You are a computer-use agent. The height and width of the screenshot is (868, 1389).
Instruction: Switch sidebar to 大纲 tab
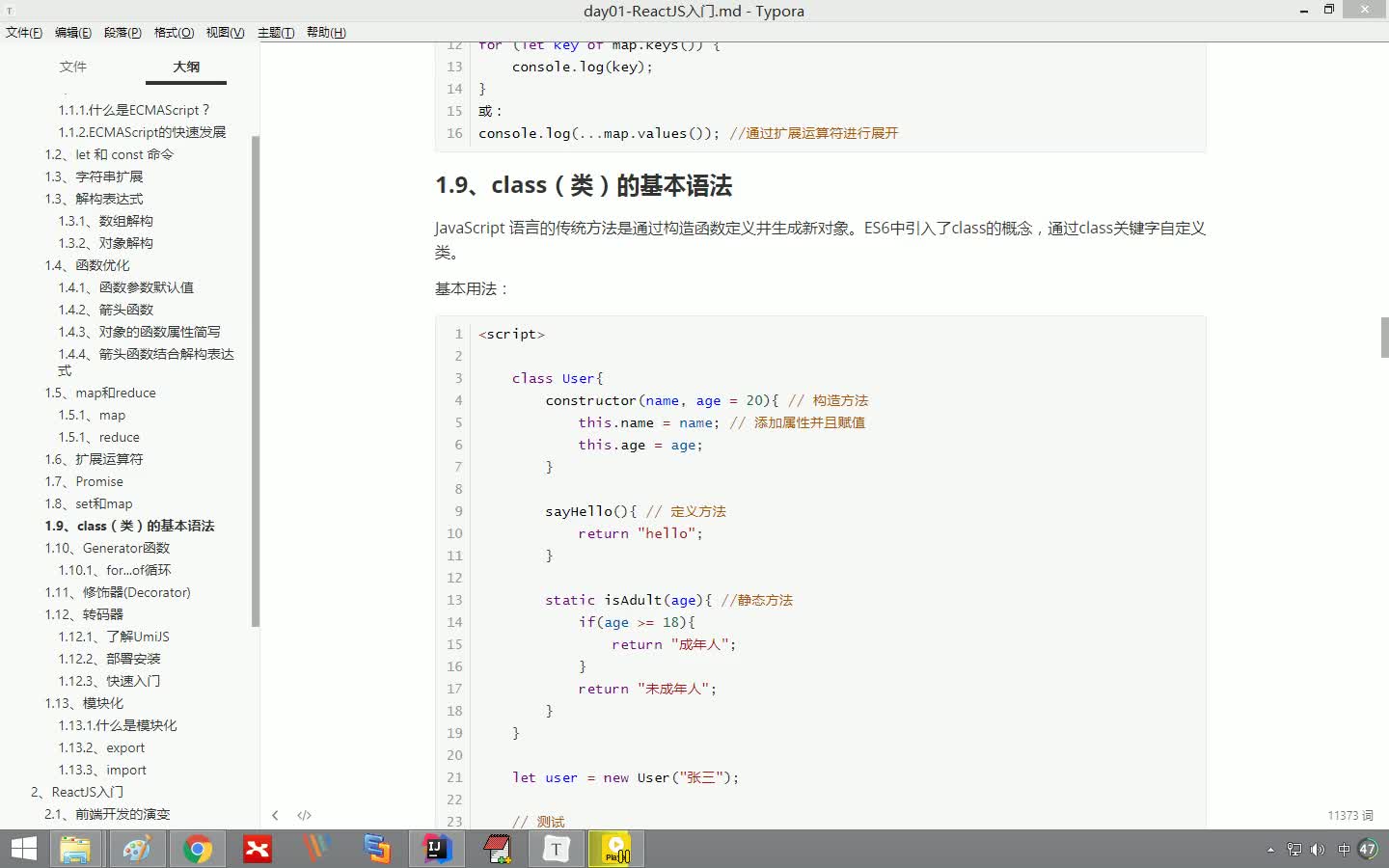click(x=186, y=67)
